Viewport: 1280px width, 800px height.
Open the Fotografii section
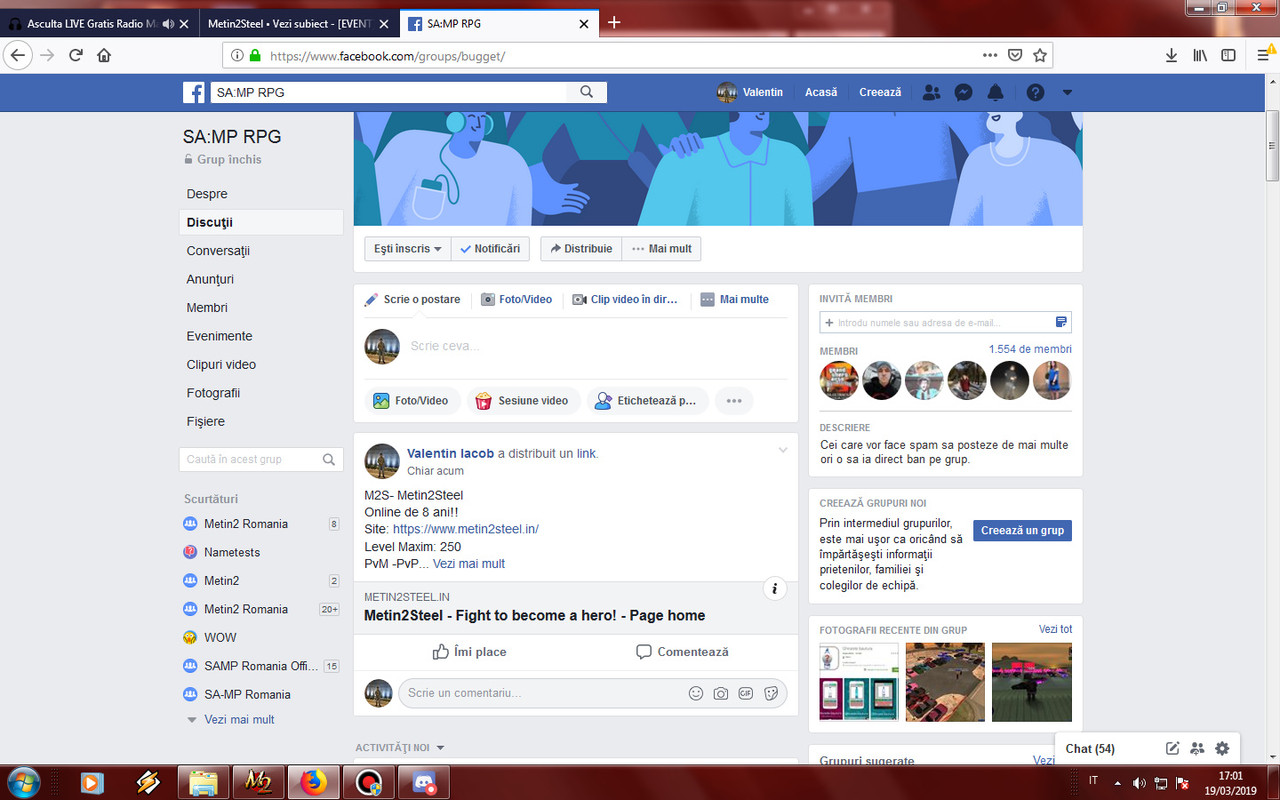tap(213, 393)
